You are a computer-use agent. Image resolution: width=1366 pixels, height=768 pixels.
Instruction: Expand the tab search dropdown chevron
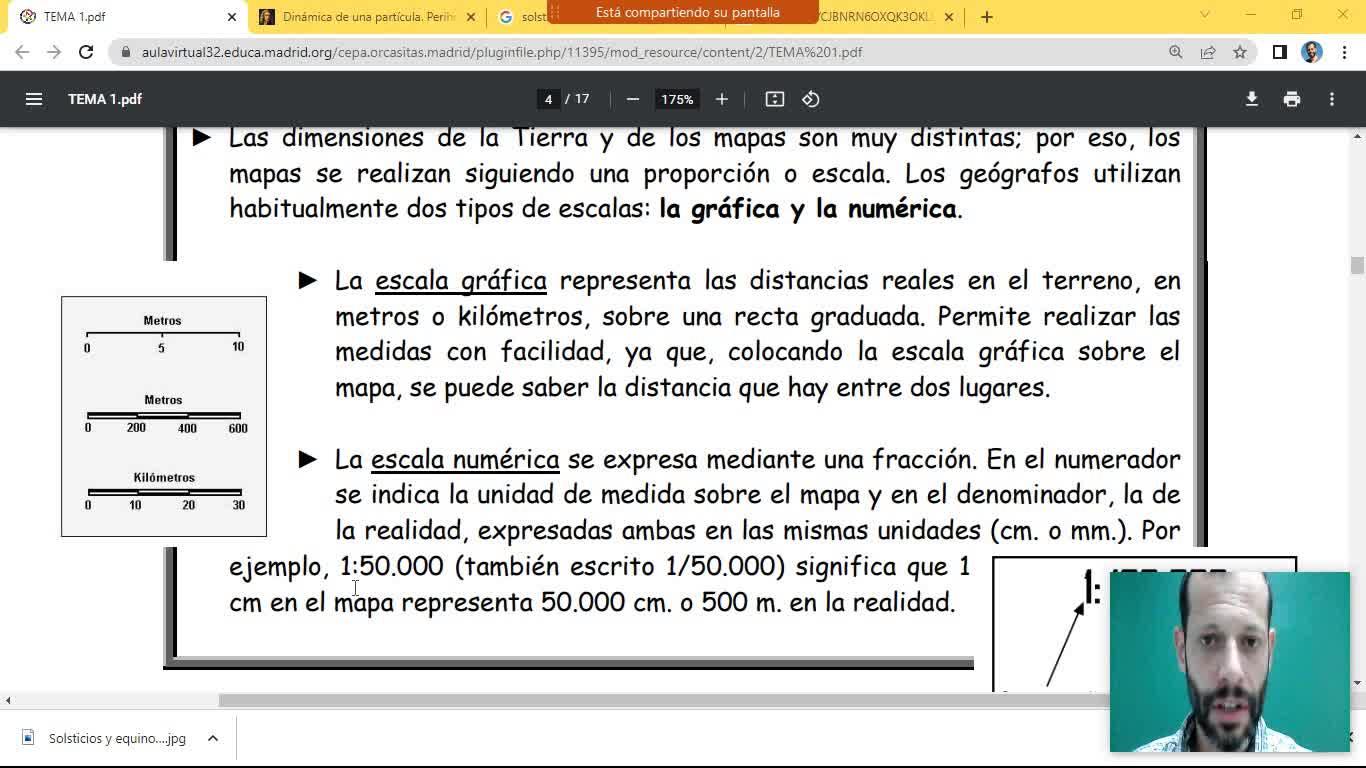click(x=1204, y=15)
